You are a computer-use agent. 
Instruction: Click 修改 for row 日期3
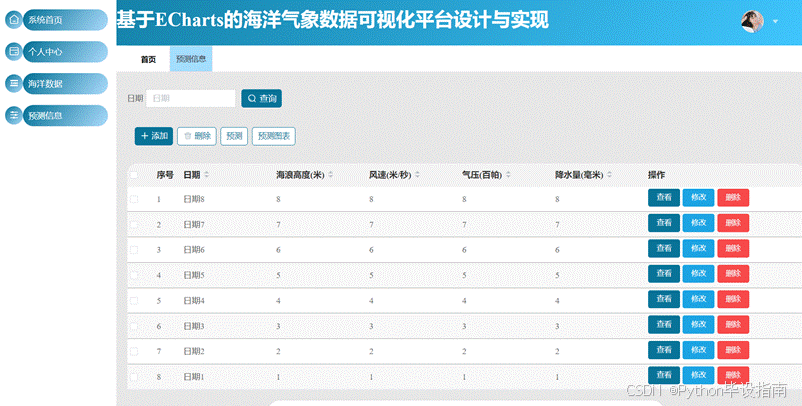pos(698,324)
